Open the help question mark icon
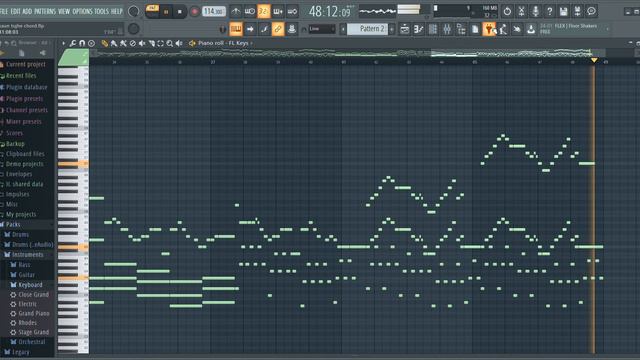 pos(549,11)
